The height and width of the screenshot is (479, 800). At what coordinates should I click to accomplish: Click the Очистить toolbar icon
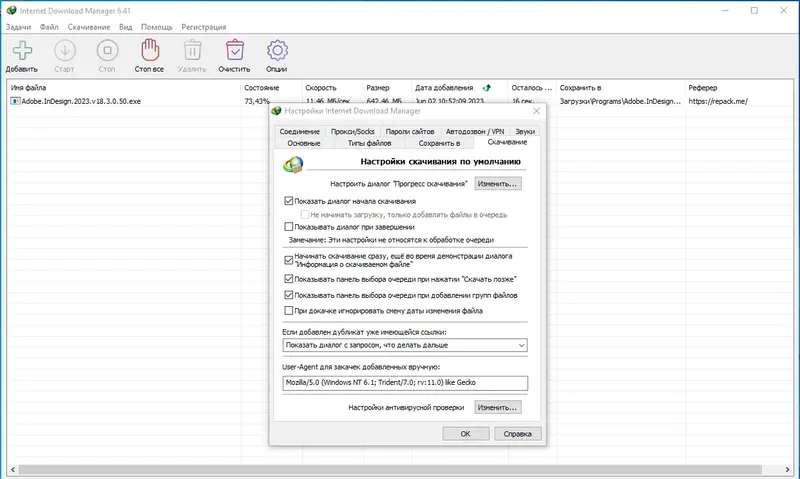coord(235,50)
